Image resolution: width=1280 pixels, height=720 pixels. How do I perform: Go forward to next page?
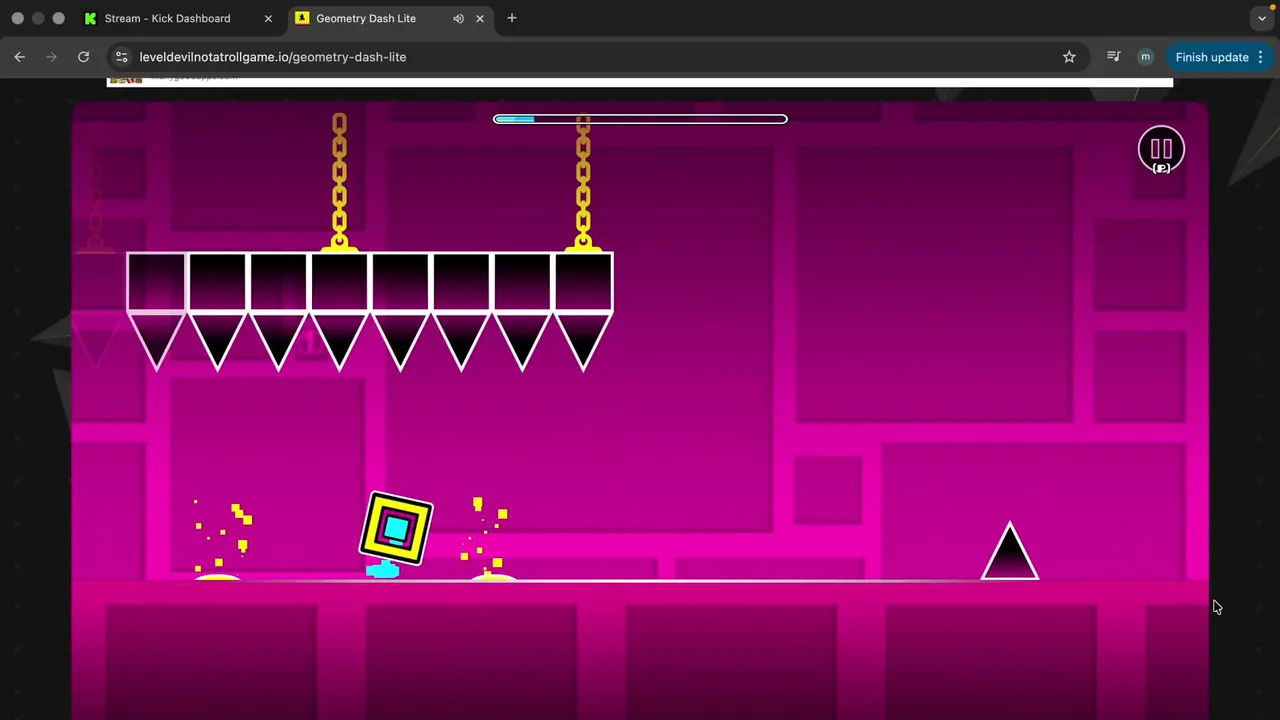pyautogui.click(x=52, y=57)
